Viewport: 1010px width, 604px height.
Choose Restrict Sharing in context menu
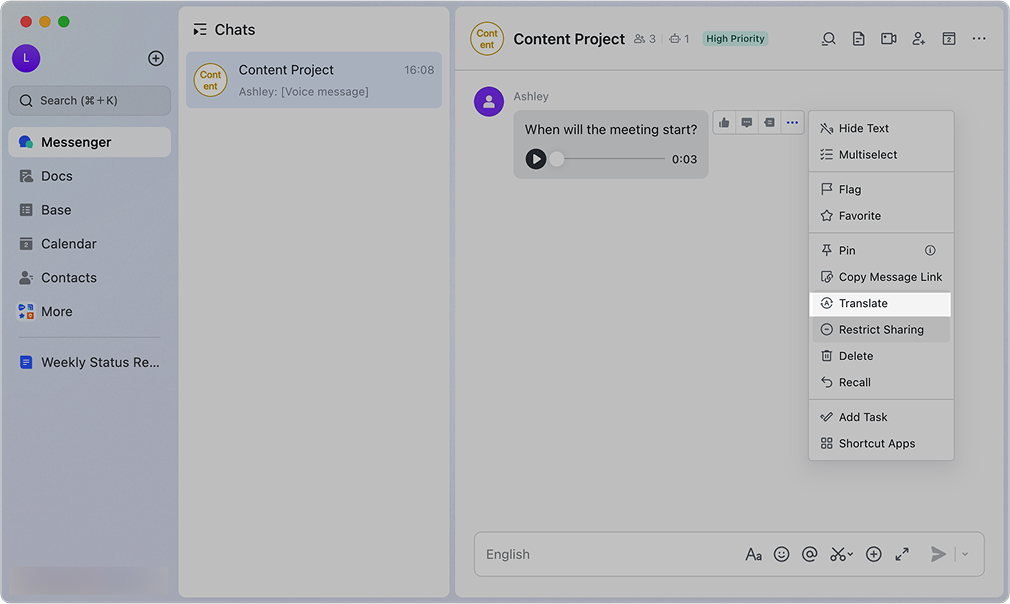880,330
